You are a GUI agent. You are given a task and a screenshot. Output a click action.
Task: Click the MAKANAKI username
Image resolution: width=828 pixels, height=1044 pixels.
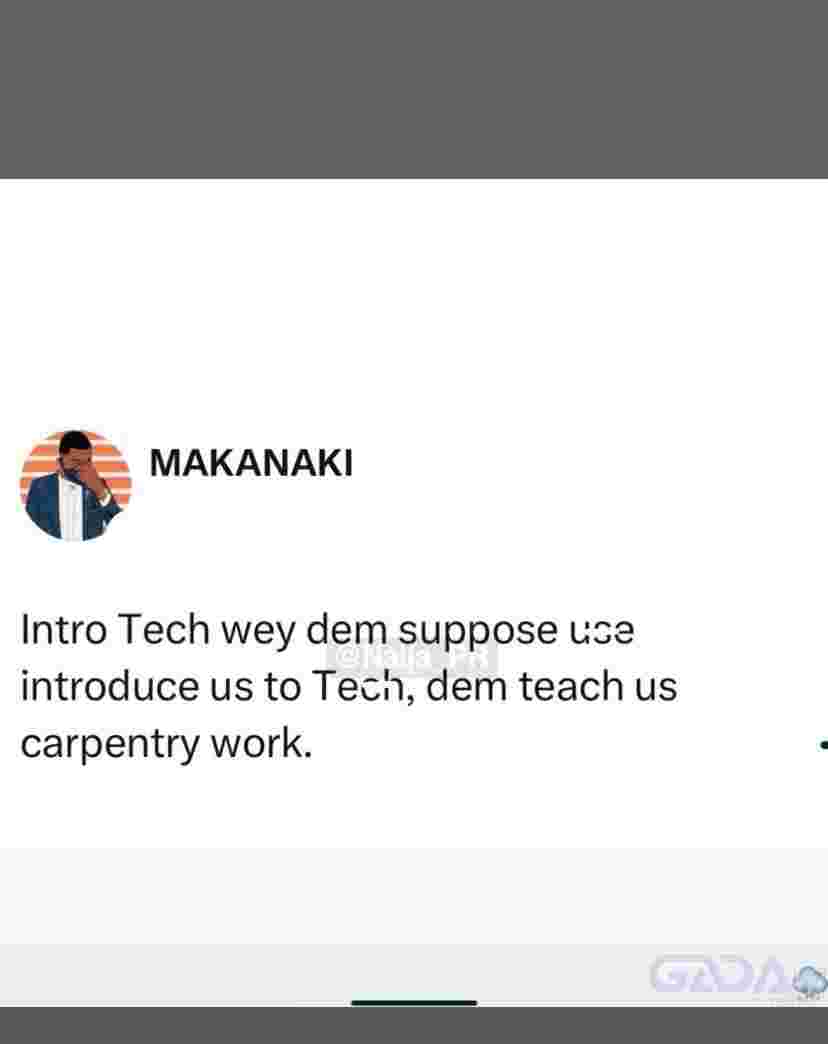[x=251, y=463]
